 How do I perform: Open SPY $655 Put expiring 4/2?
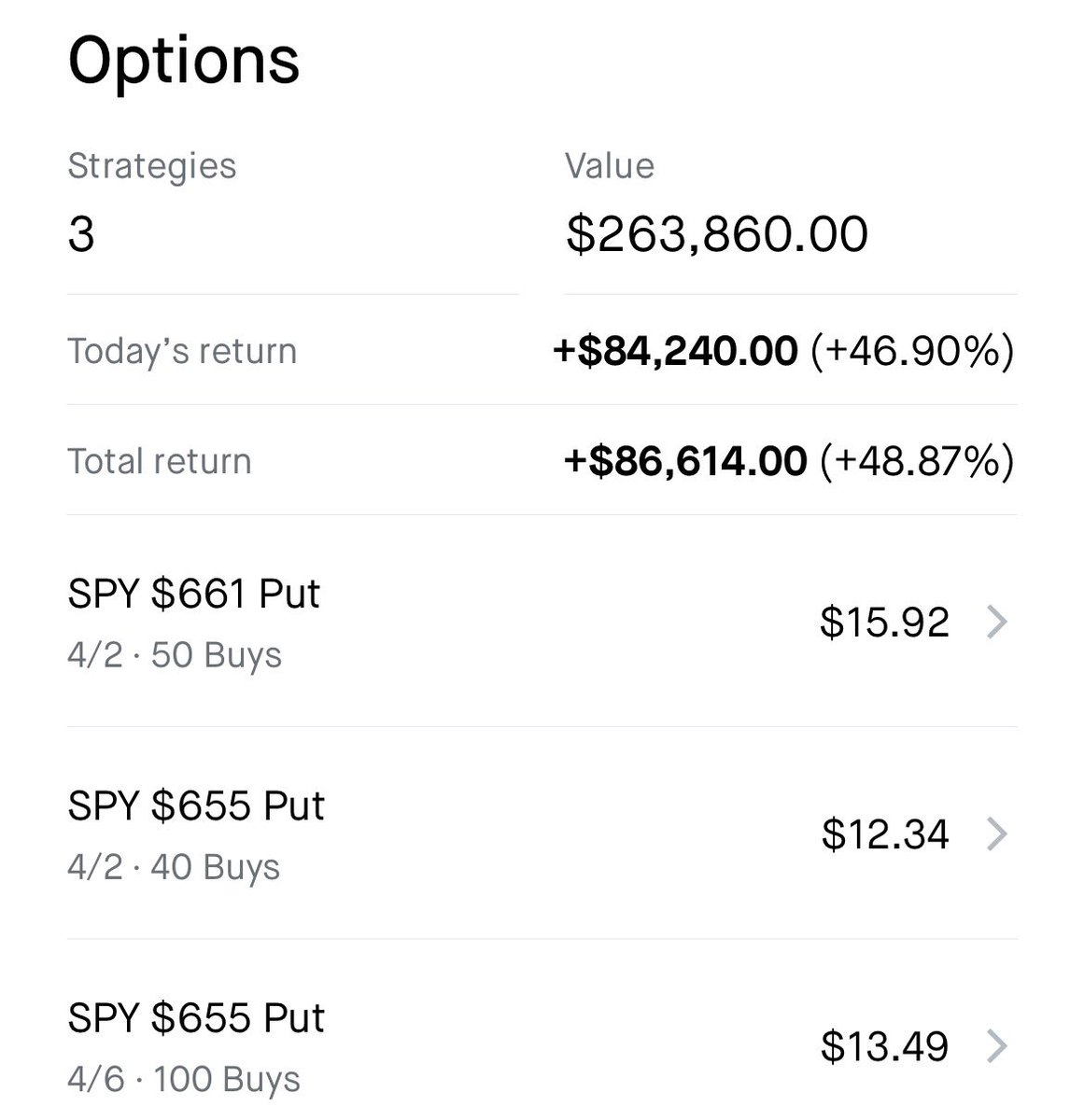[x=195, y=806]
